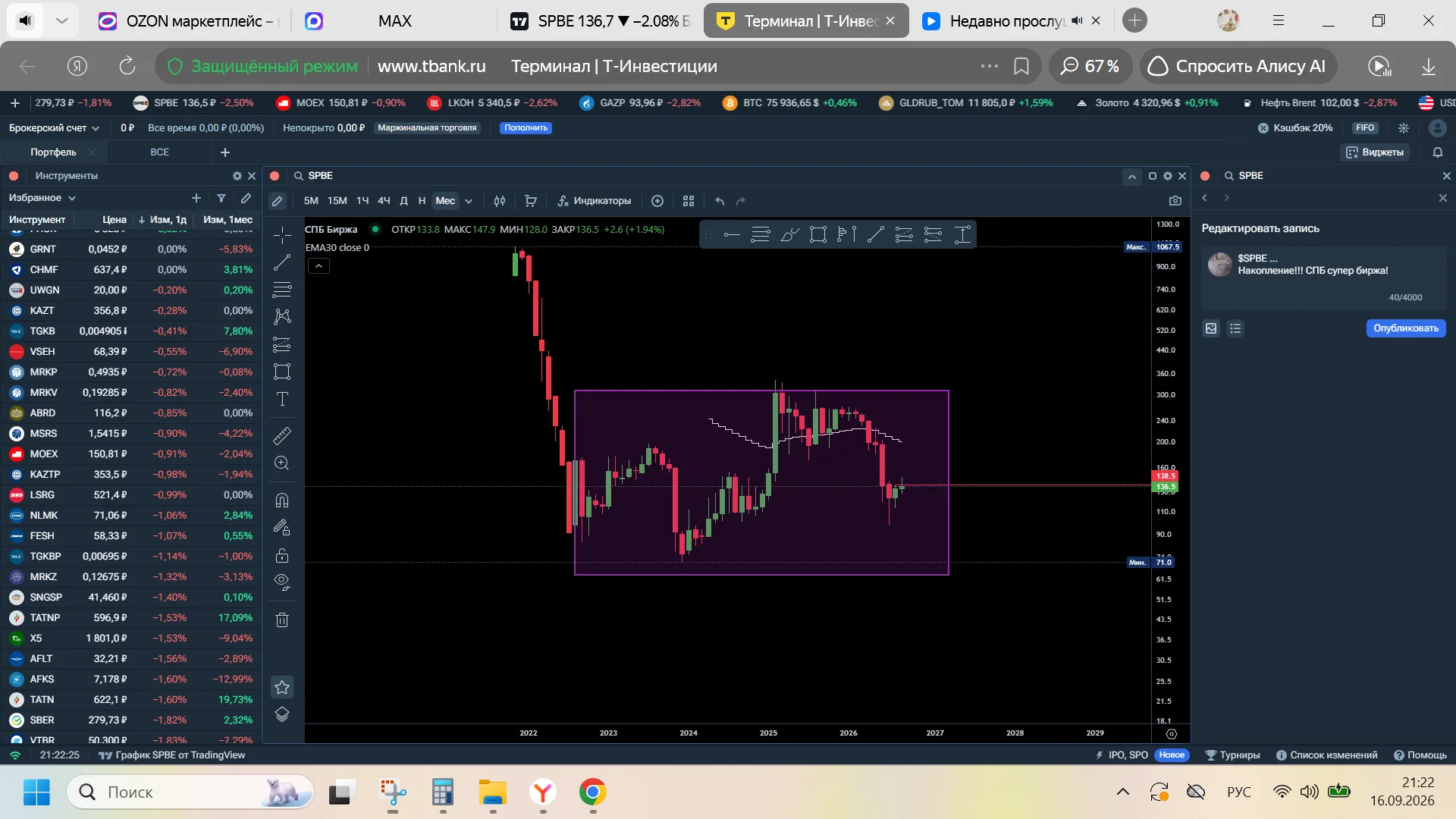Switch to the Портфель tab
The height and width of the screenshot is (819, 1456).
coord(53,152)
